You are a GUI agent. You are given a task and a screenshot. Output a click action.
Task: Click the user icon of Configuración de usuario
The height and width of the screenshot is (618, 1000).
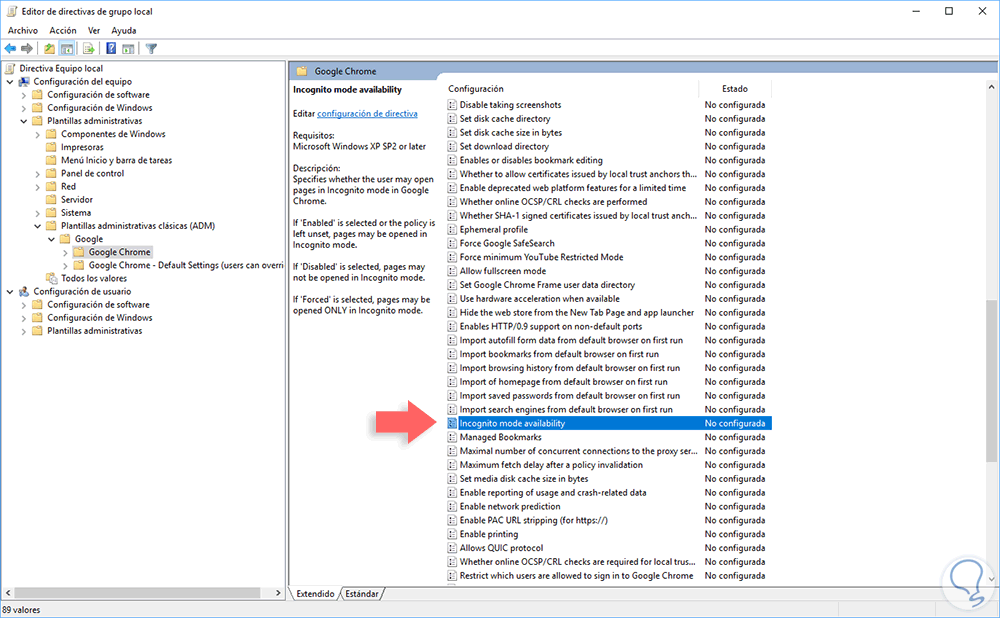(24, 291)
